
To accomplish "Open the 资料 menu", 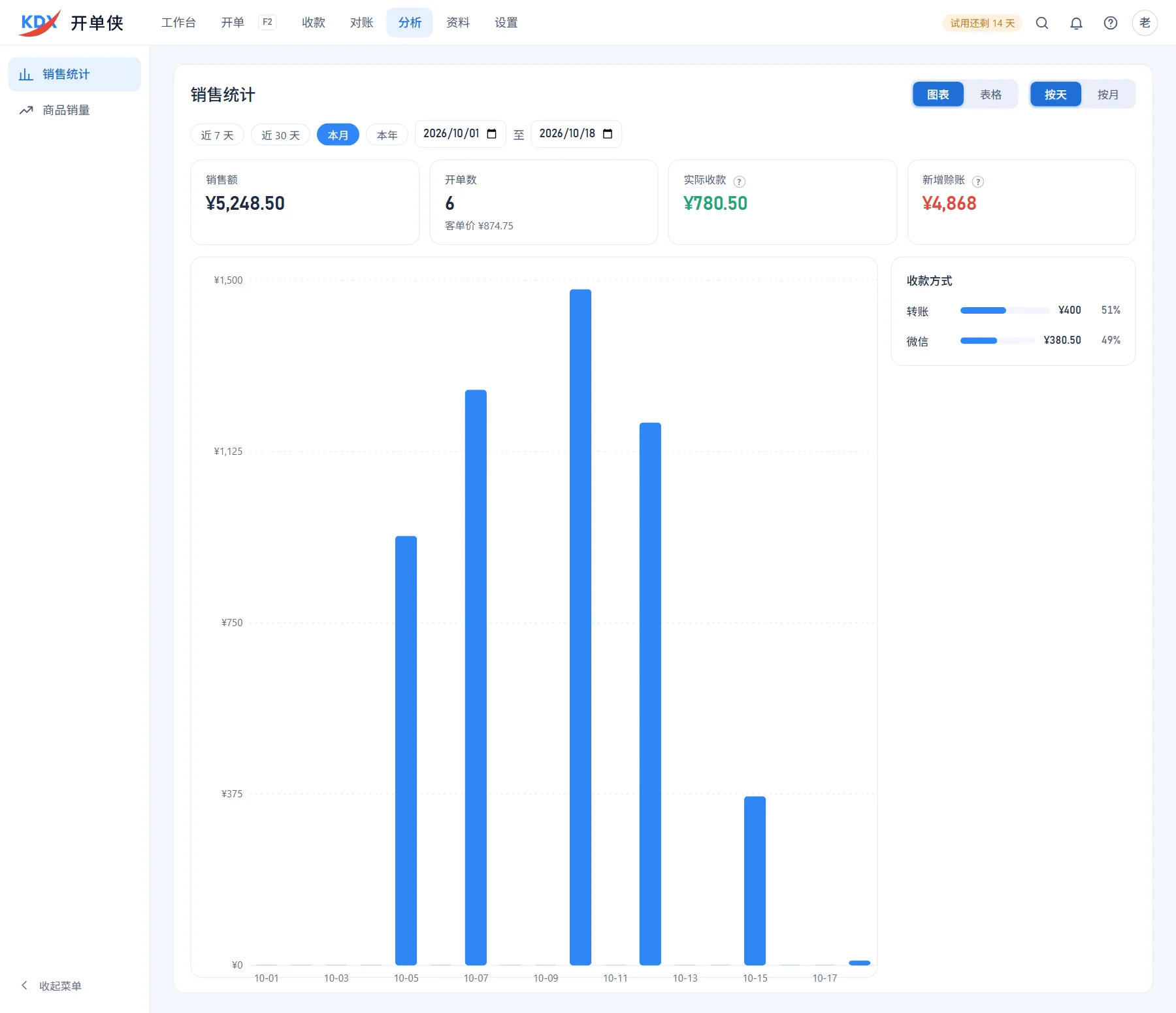I will [458, 23].
